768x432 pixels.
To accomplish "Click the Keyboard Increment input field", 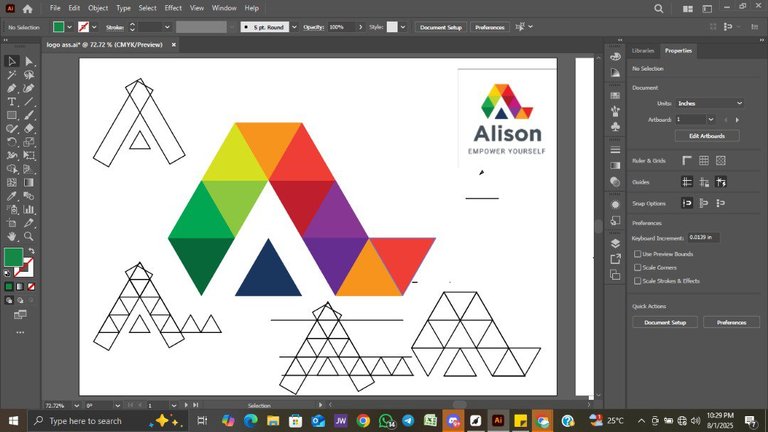I will pyautogui.click(x=703, y=237).
